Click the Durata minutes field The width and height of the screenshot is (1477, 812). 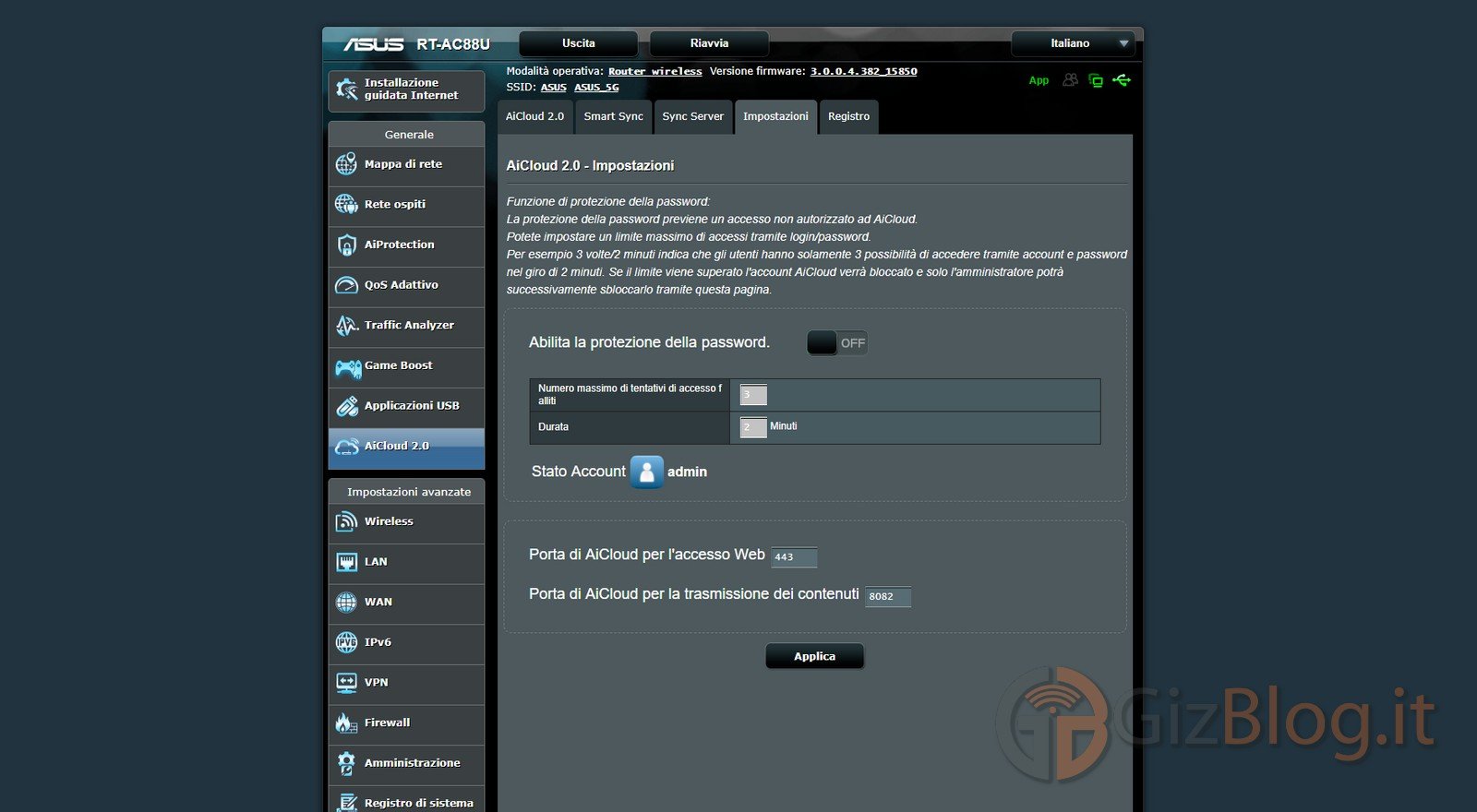(x=753, y=427)
